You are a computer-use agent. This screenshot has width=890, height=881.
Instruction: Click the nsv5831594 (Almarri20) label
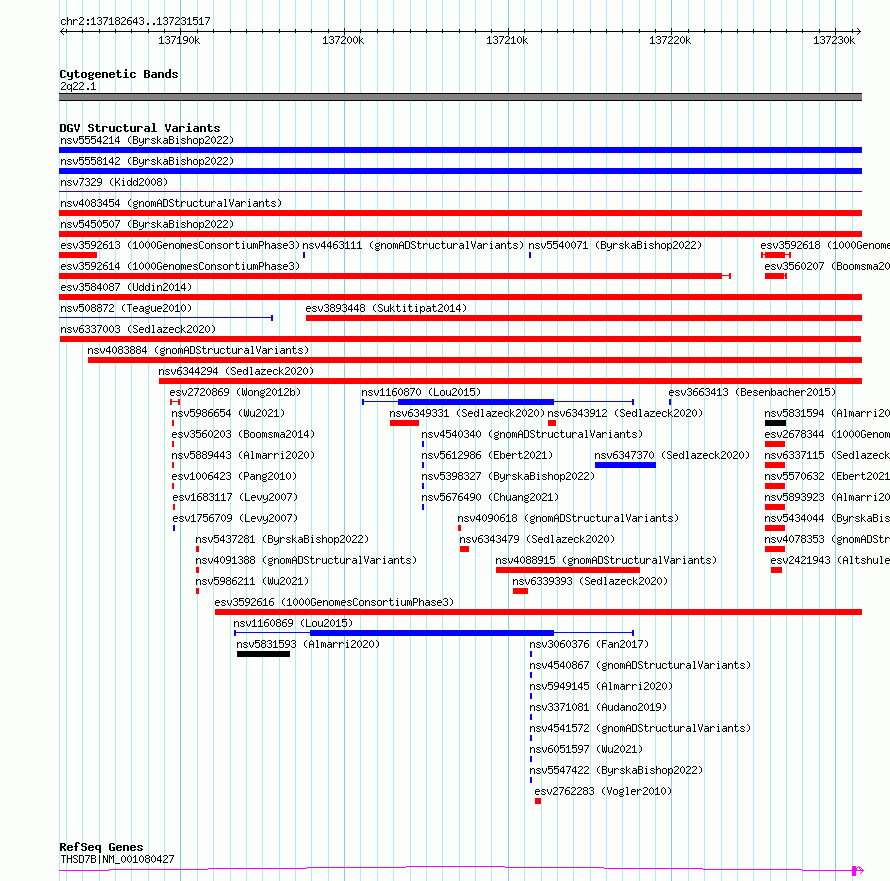tap(827, 413)
